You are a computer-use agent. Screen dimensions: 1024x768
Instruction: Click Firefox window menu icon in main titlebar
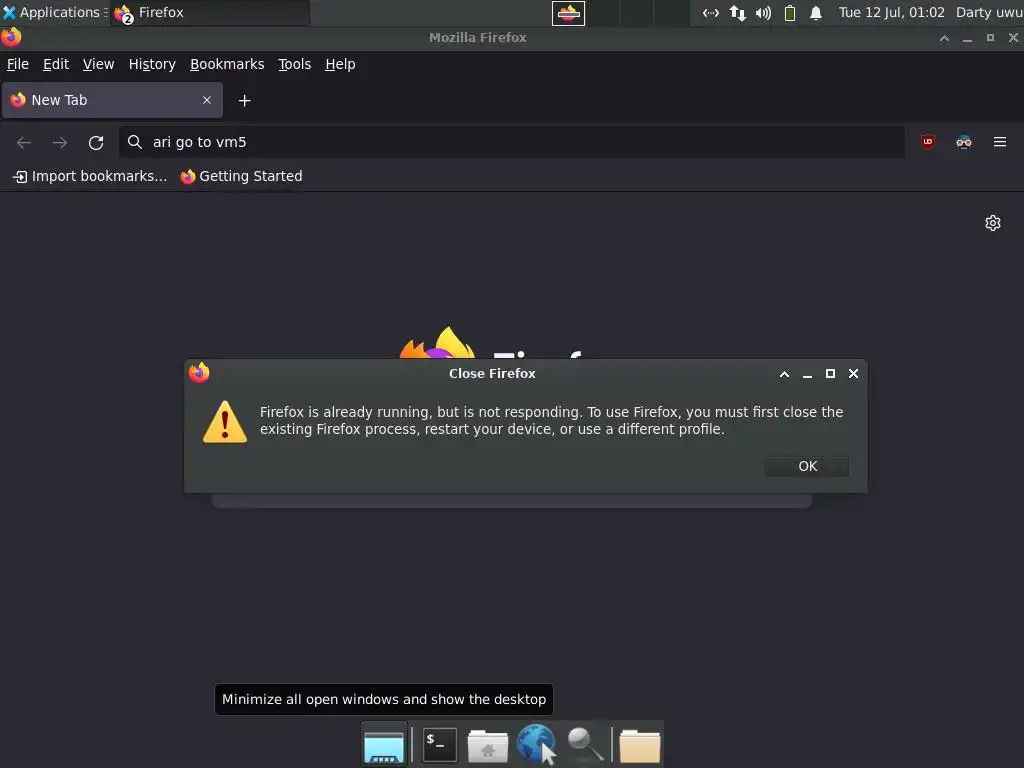pyautogui.click(x=11, y=37)
